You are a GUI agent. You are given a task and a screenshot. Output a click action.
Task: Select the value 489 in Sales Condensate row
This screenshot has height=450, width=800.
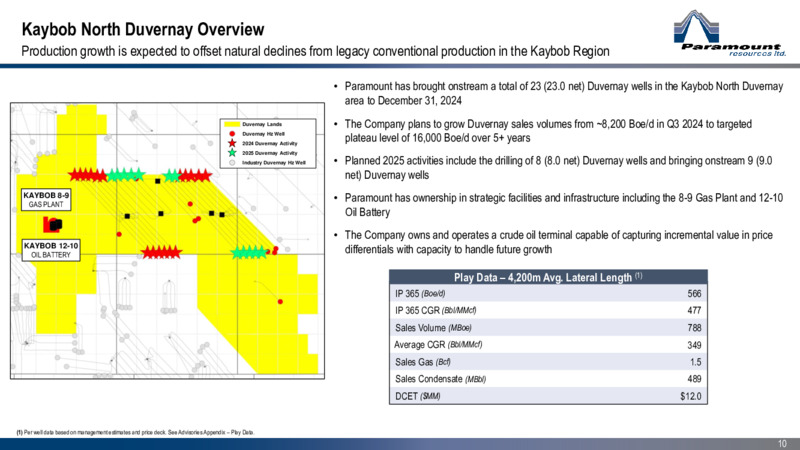[694, 379]
